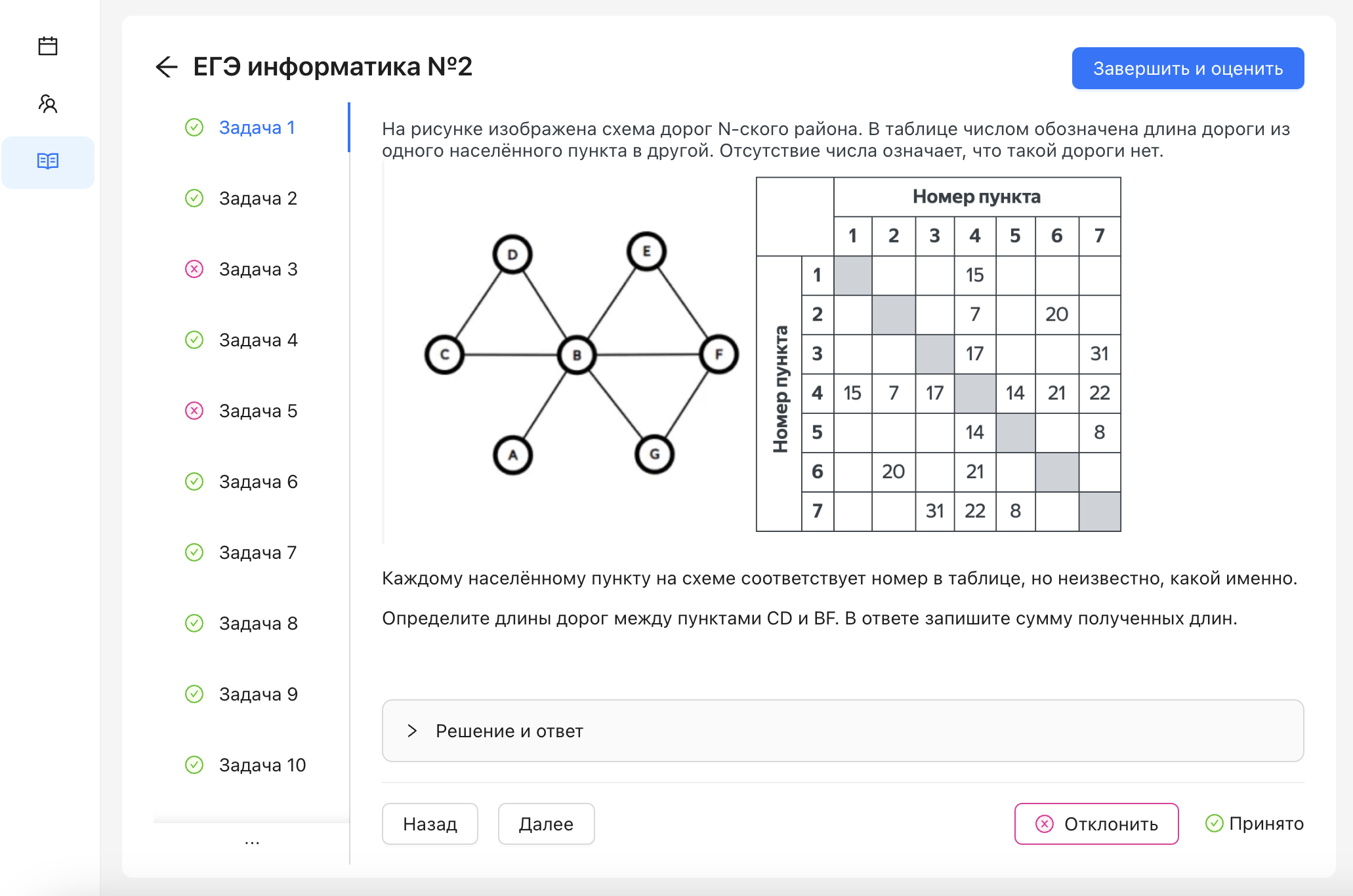The image size is (1353, 896).
Task: Click the back arrow next to the test title
Action: pos(168,66)
